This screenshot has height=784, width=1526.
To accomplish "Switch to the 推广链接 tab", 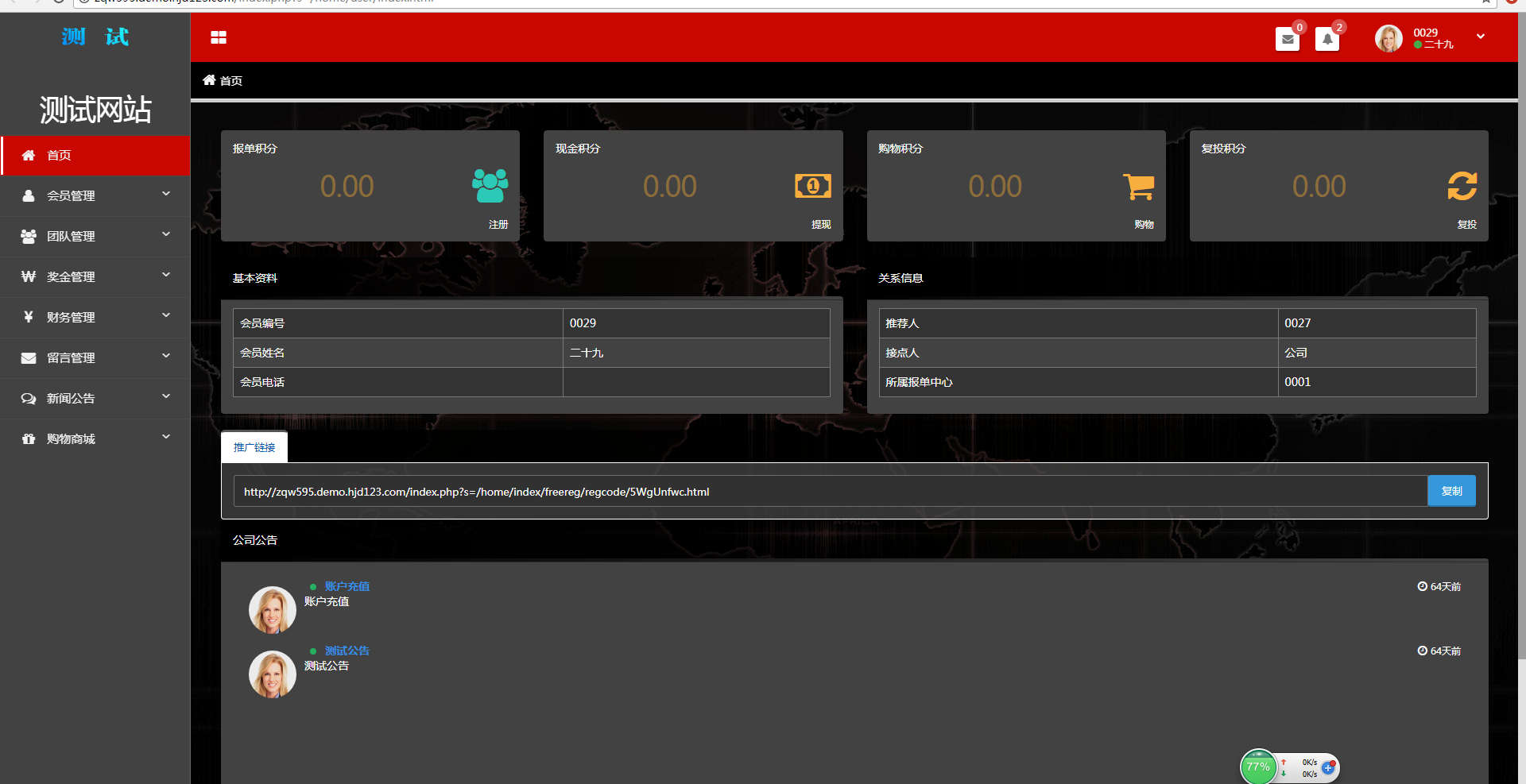I will click(x=254, y=447).
